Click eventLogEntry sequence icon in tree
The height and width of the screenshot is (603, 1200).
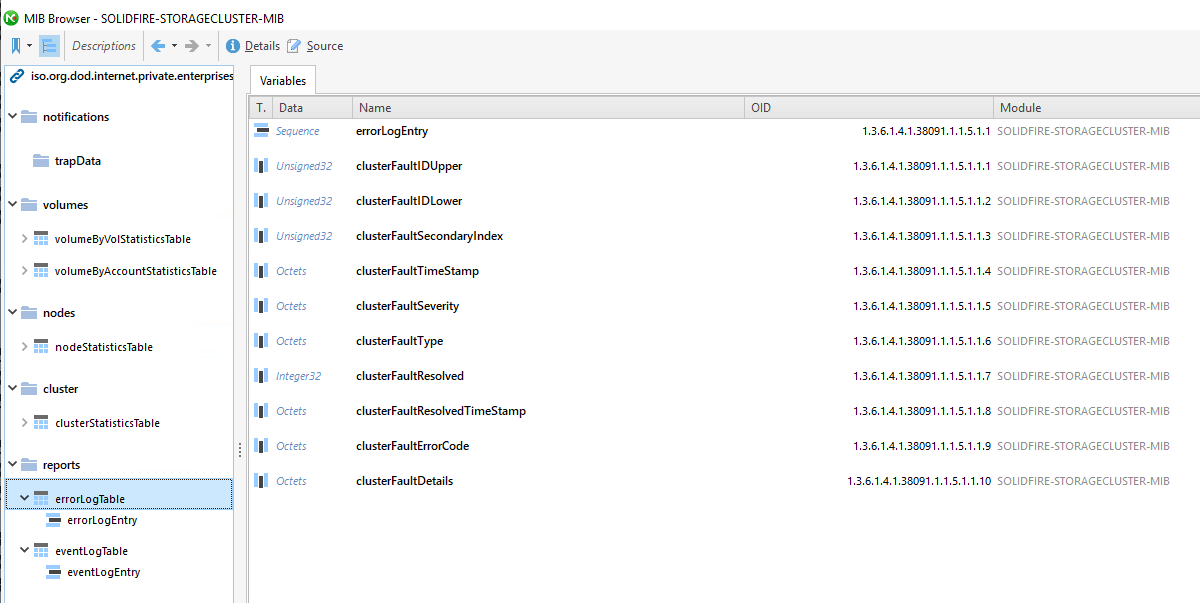54,572
